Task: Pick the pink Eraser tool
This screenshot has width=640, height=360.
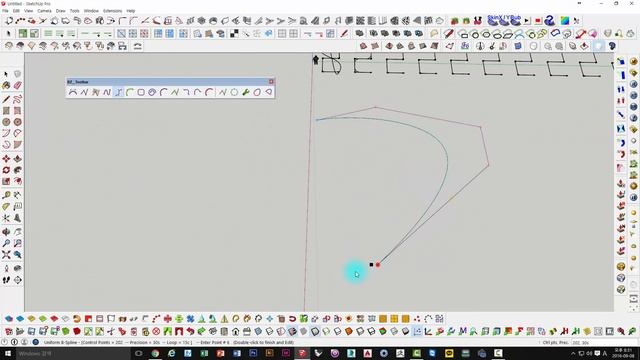Action: [18, 85]
